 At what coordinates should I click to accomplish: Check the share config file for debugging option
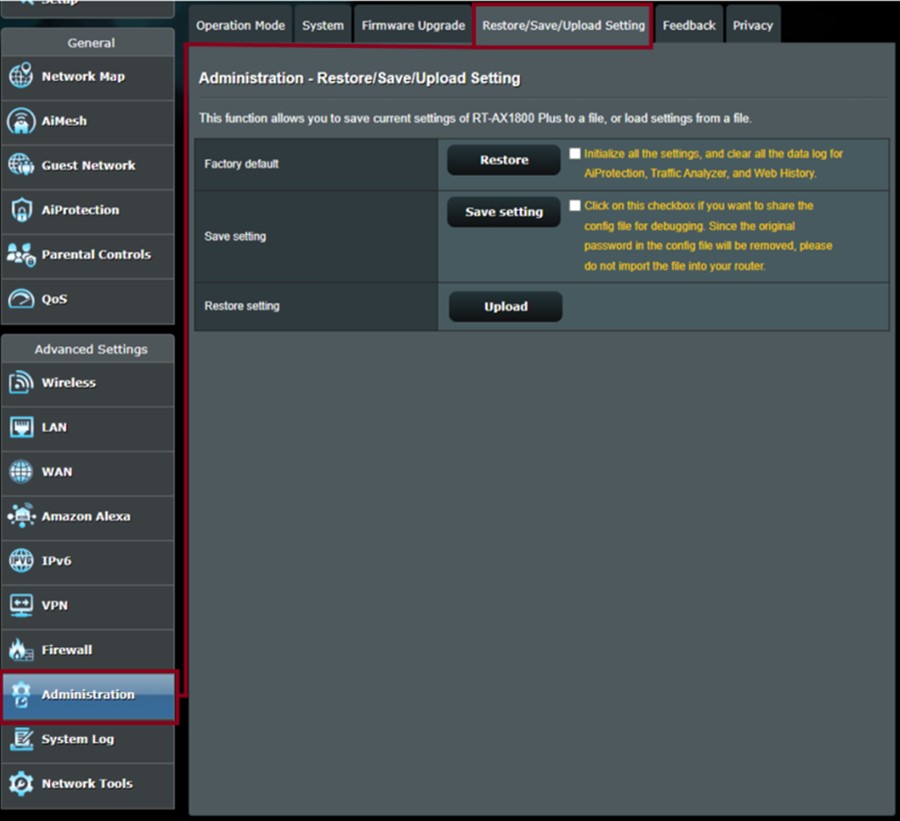577,206
